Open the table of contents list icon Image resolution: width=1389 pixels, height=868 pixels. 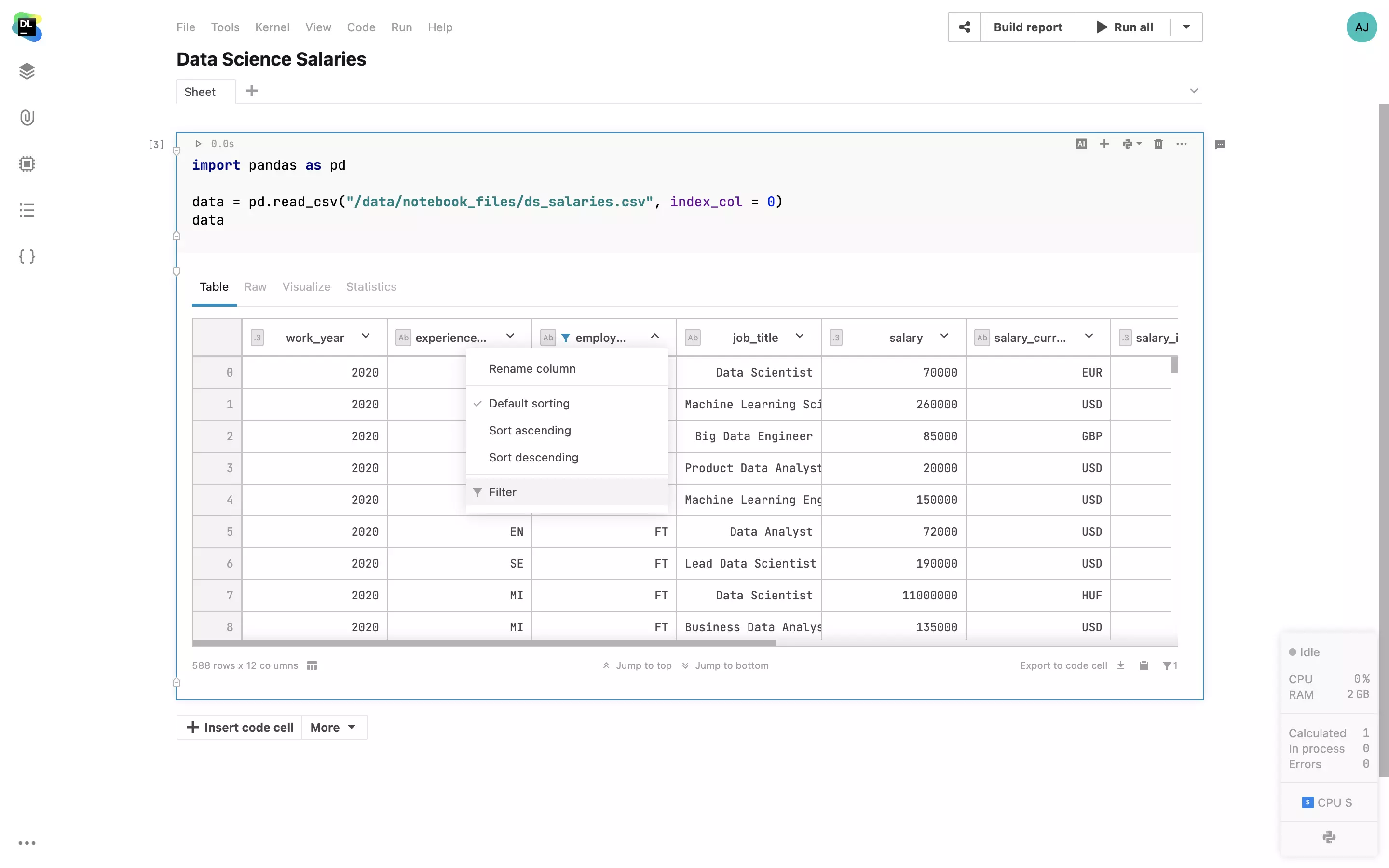coord(27,210)
